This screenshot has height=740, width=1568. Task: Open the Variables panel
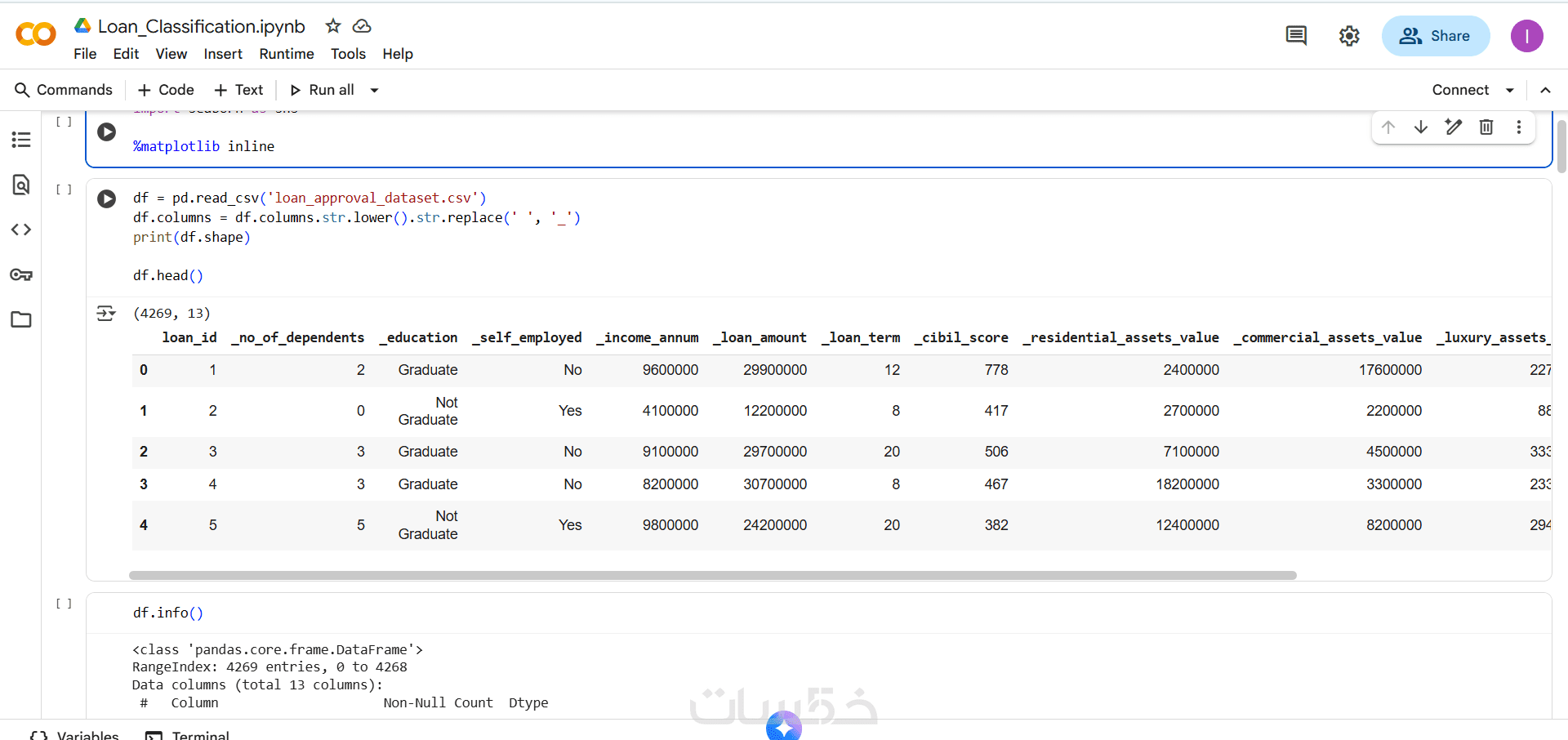[x=75, y=734]
